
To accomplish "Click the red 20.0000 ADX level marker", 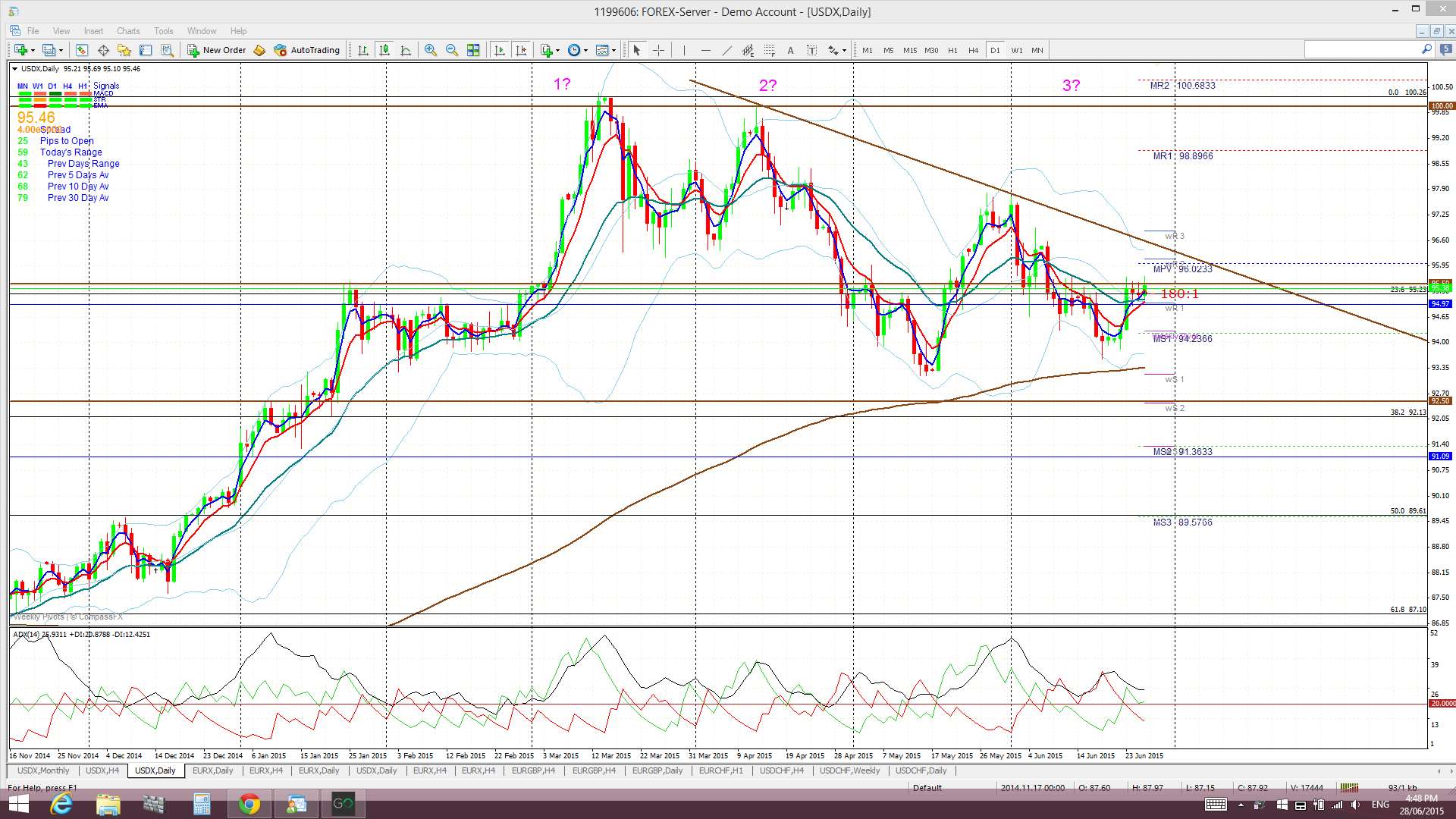I will pyautogui.click(x=1442, y=704).
